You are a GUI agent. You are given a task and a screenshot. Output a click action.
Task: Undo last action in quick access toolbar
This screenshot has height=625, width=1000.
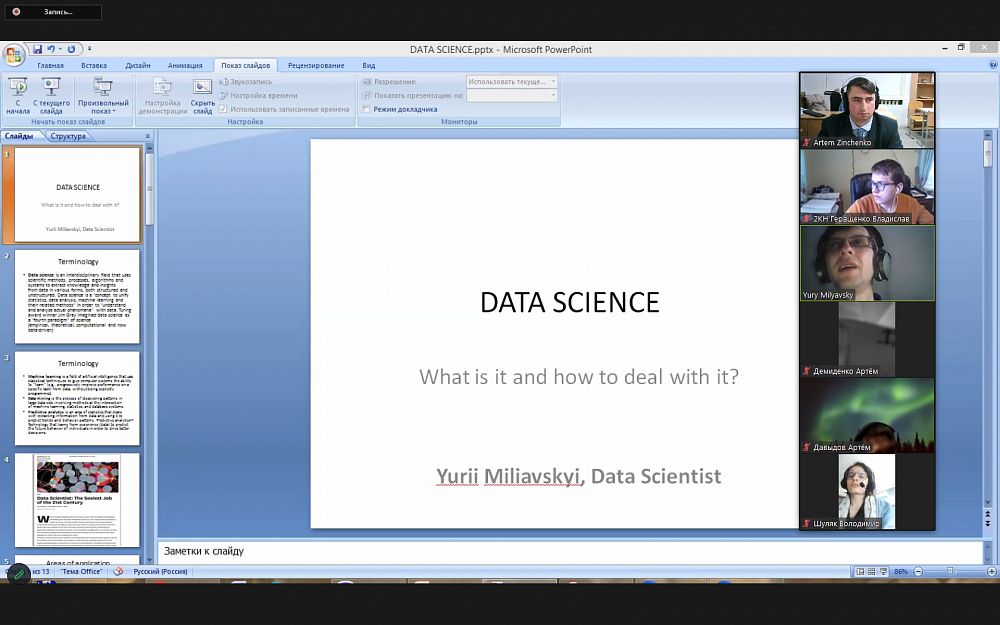tap(51, 49)
